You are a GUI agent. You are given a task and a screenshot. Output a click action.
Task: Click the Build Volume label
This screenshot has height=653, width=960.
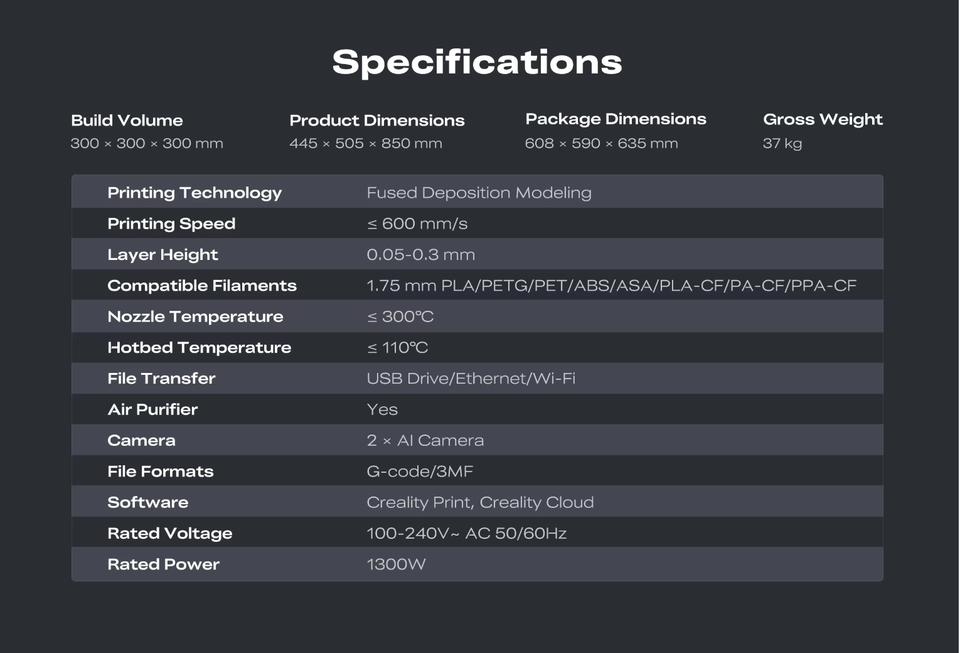pos(127,120)
